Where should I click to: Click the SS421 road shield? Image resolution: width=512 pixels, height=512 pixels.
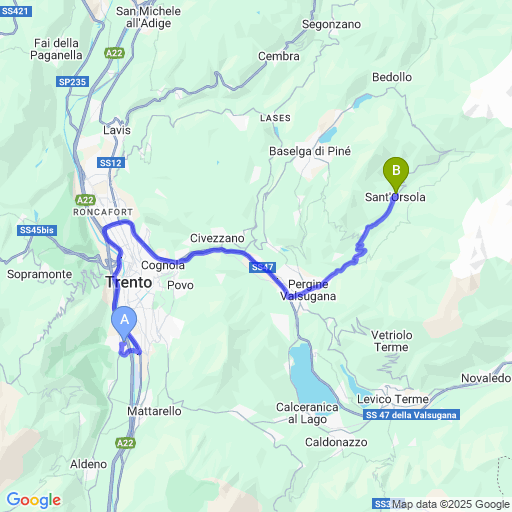[15, 11]
